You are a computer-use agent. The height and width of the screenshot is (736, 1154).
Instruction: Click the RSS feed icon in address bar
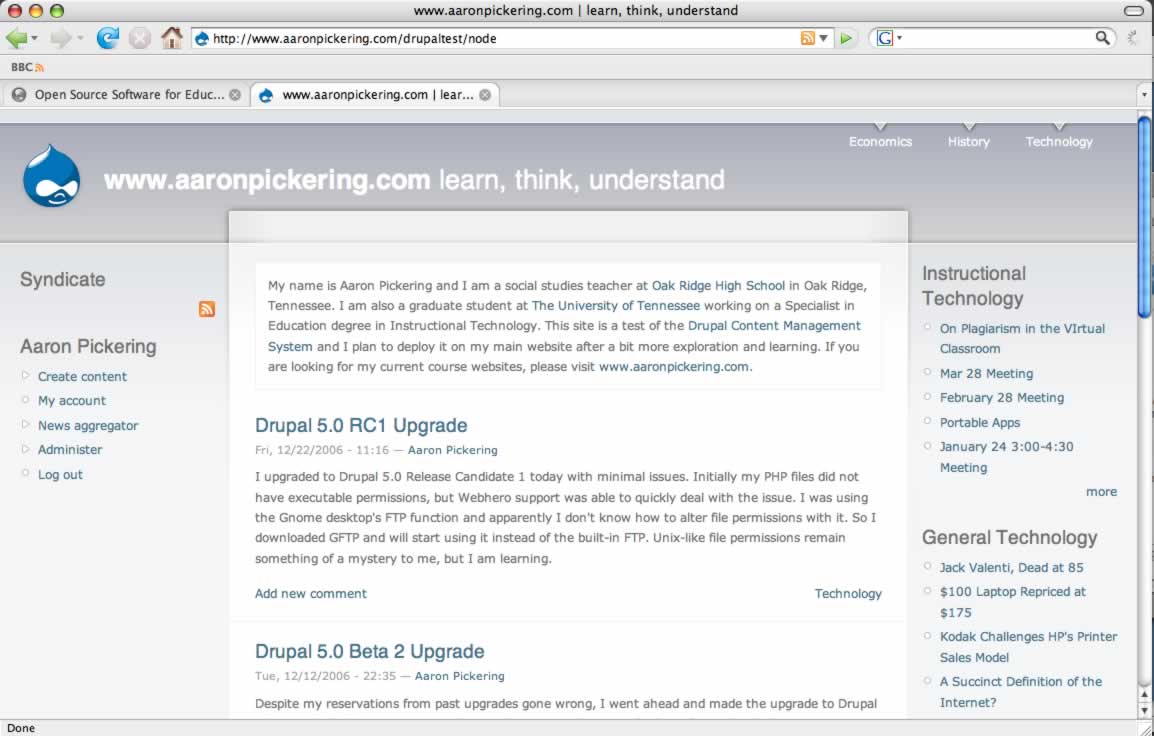click(x=807, y=38)
